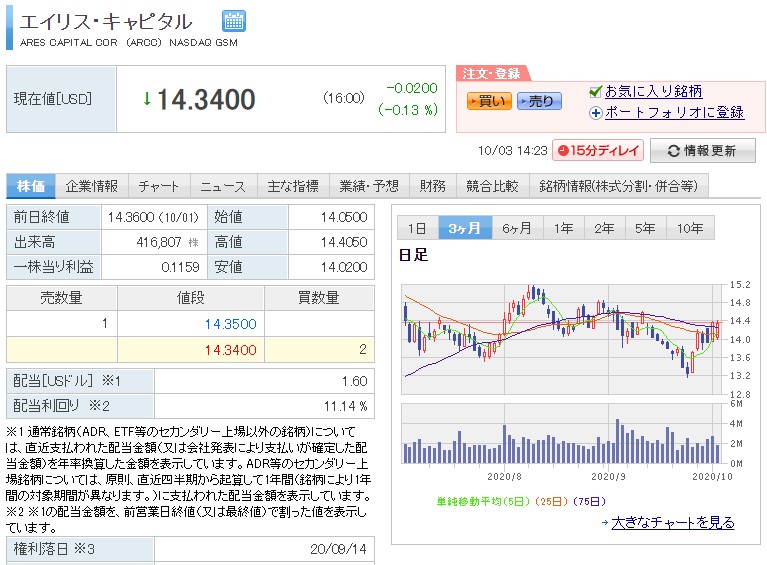Click the volume bar chart
The height and width of the screenshot is (565, 767).
(562, 433)
